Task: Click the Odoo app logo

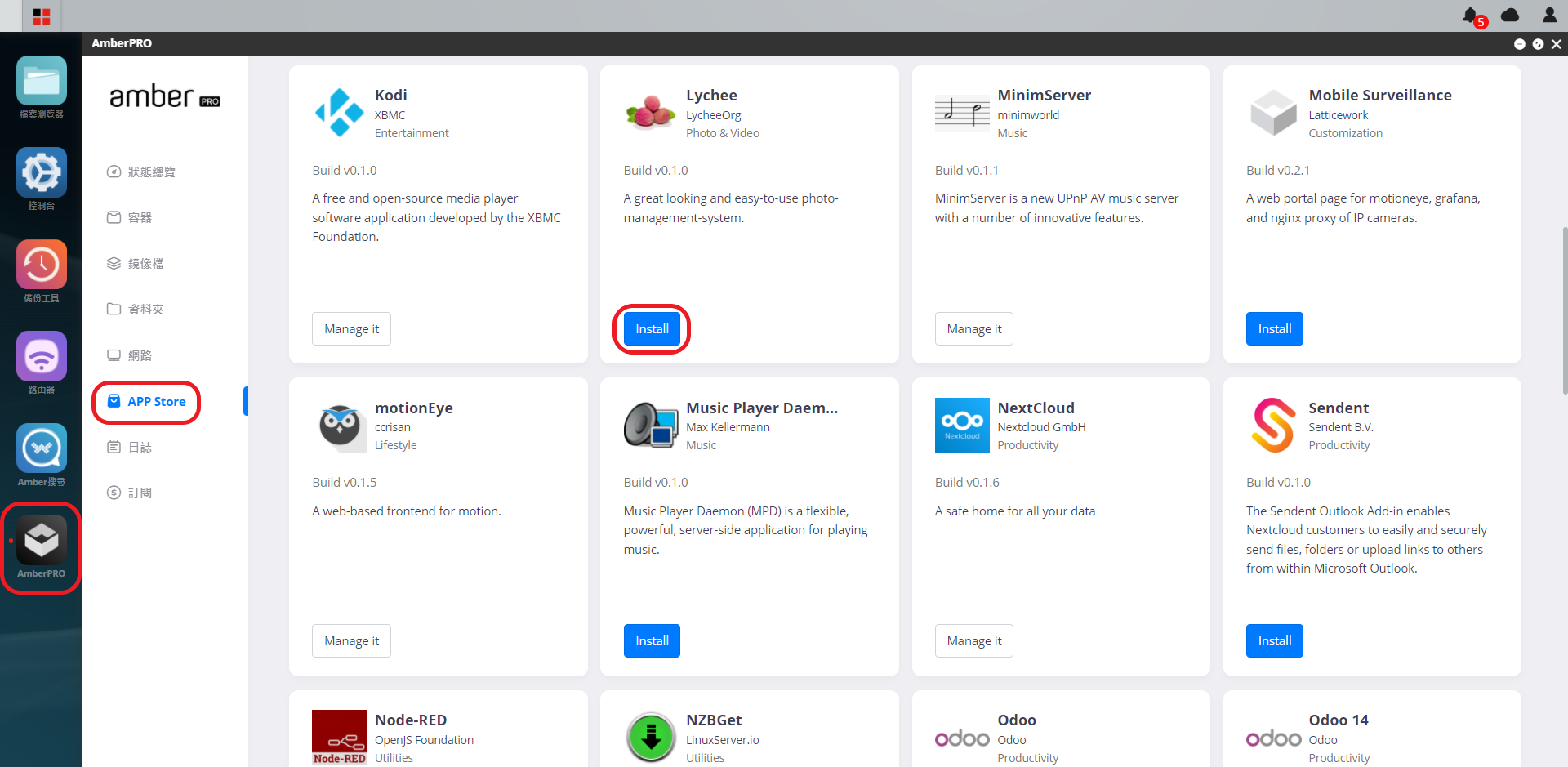Action: coord(962,738)
